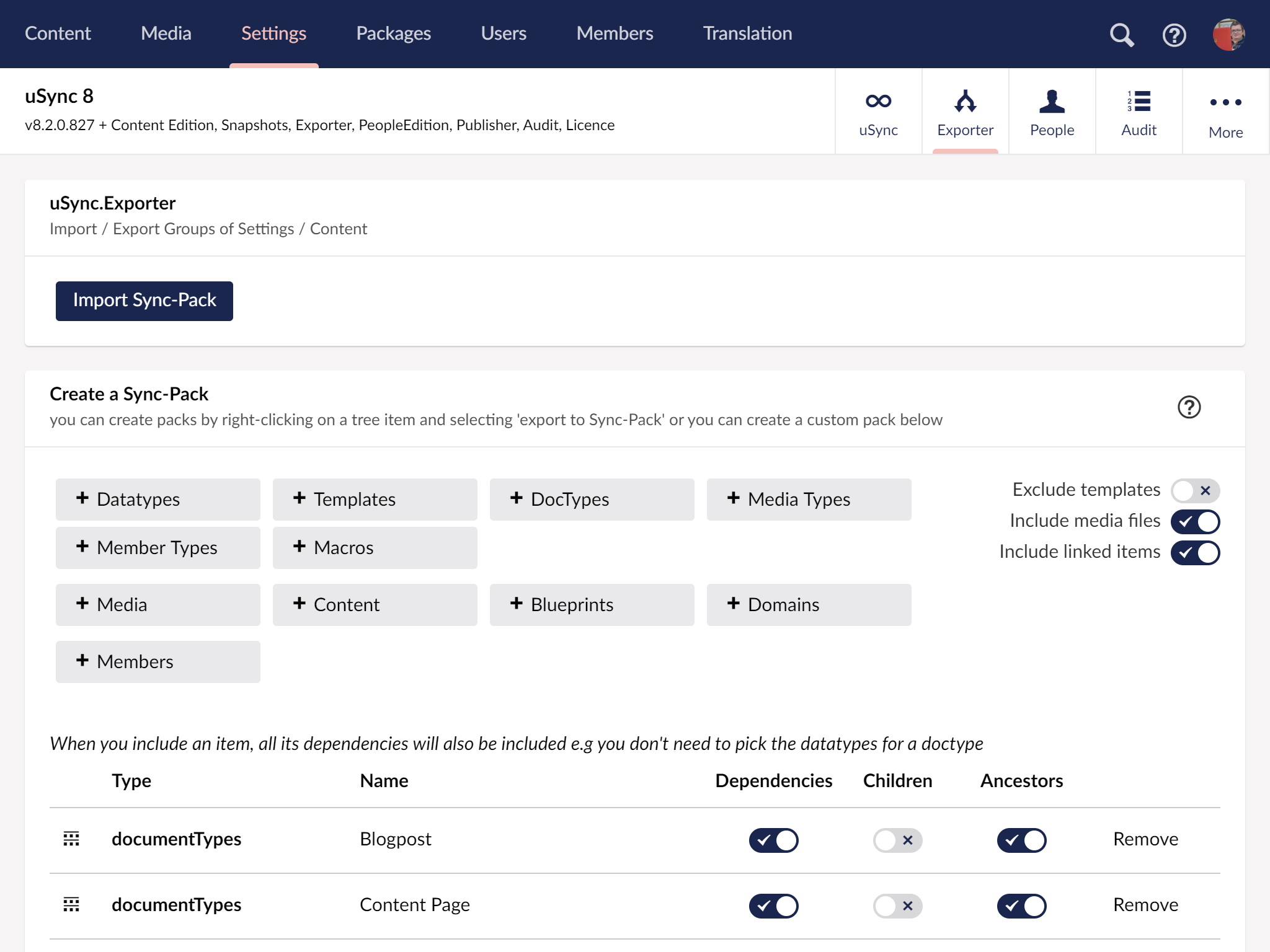The height and width of the screenshot is (952, 1270).
Task: Grab the Blogpost row drag handle
Action: 71,839
